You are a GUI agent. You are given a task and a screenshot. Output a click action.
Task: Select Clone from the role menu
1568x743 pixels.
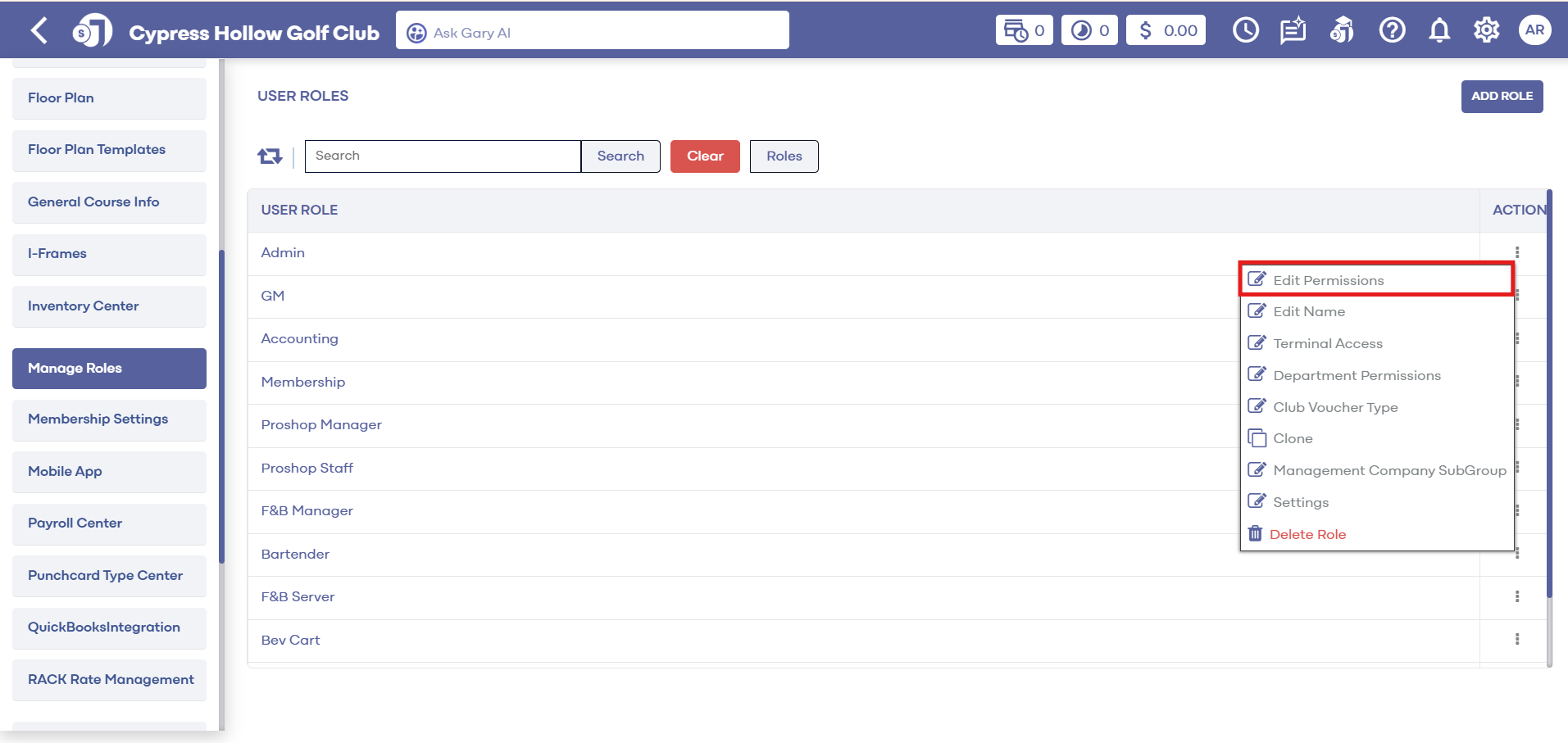pos(1293,438)
